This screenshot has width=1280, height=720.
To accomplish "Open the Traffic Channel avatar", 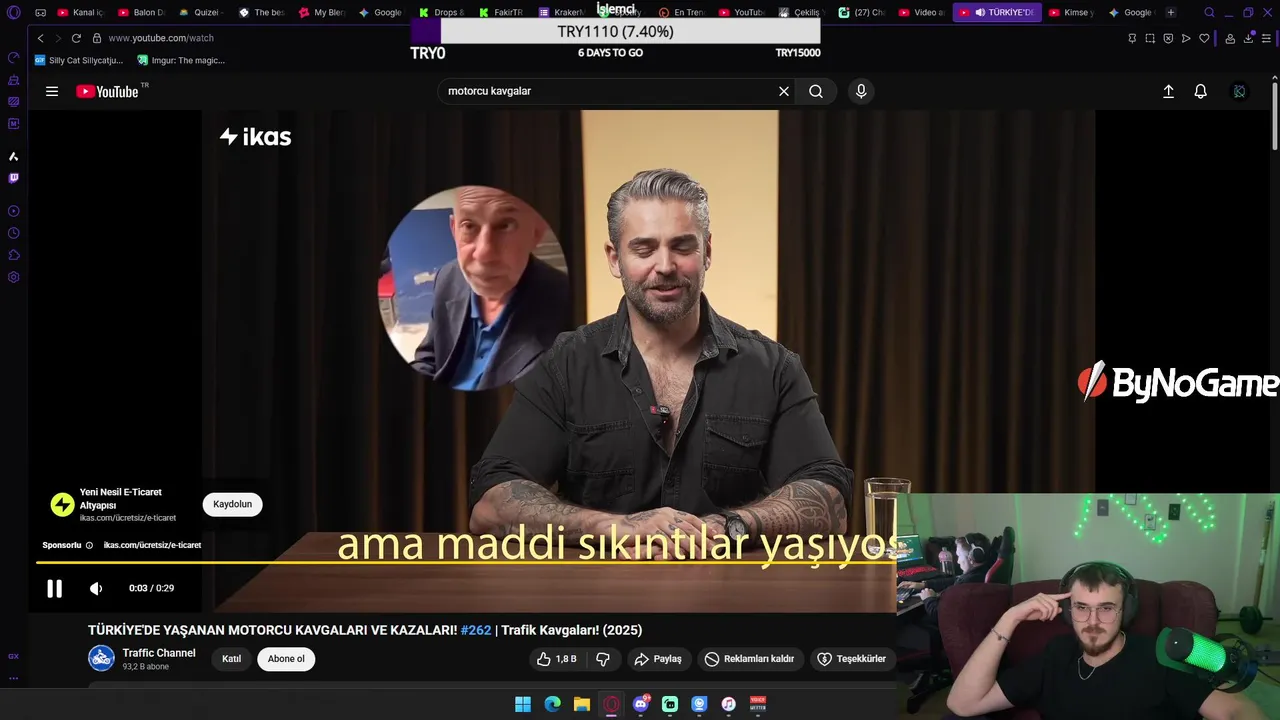I will [x=101, y=658].
